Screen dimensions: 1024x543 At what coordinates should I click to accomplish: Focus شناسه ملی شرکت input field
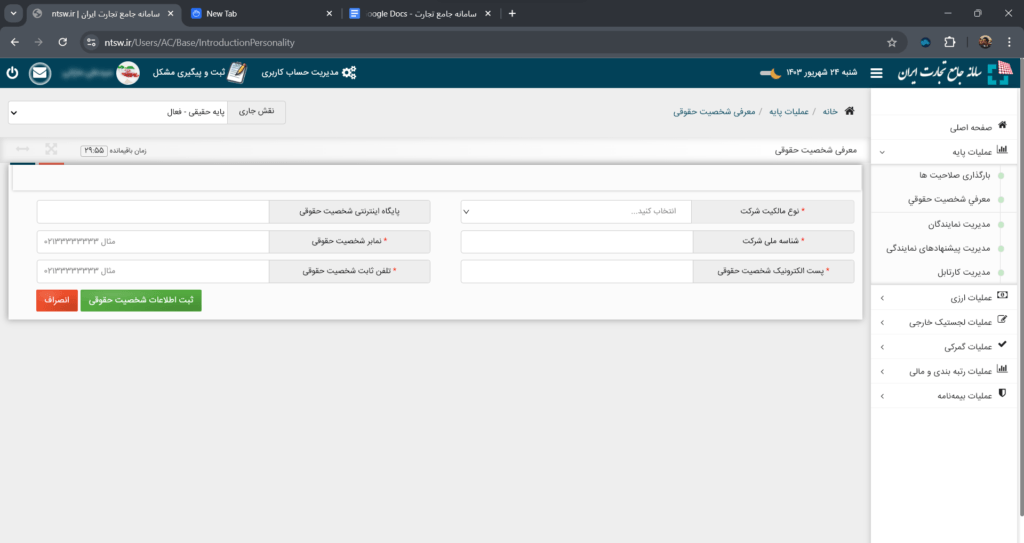pos(577,241)
